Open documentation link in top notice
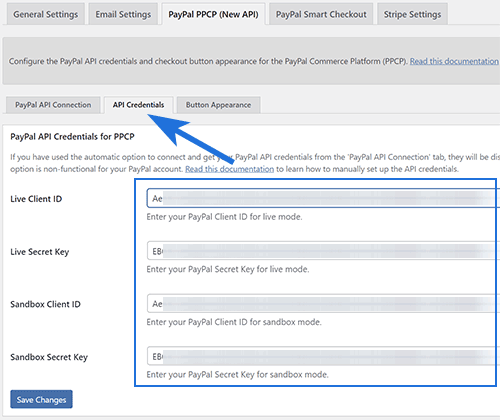Image resolution: width=500 pixels, height=420 pixels. [x=454, y=61]
